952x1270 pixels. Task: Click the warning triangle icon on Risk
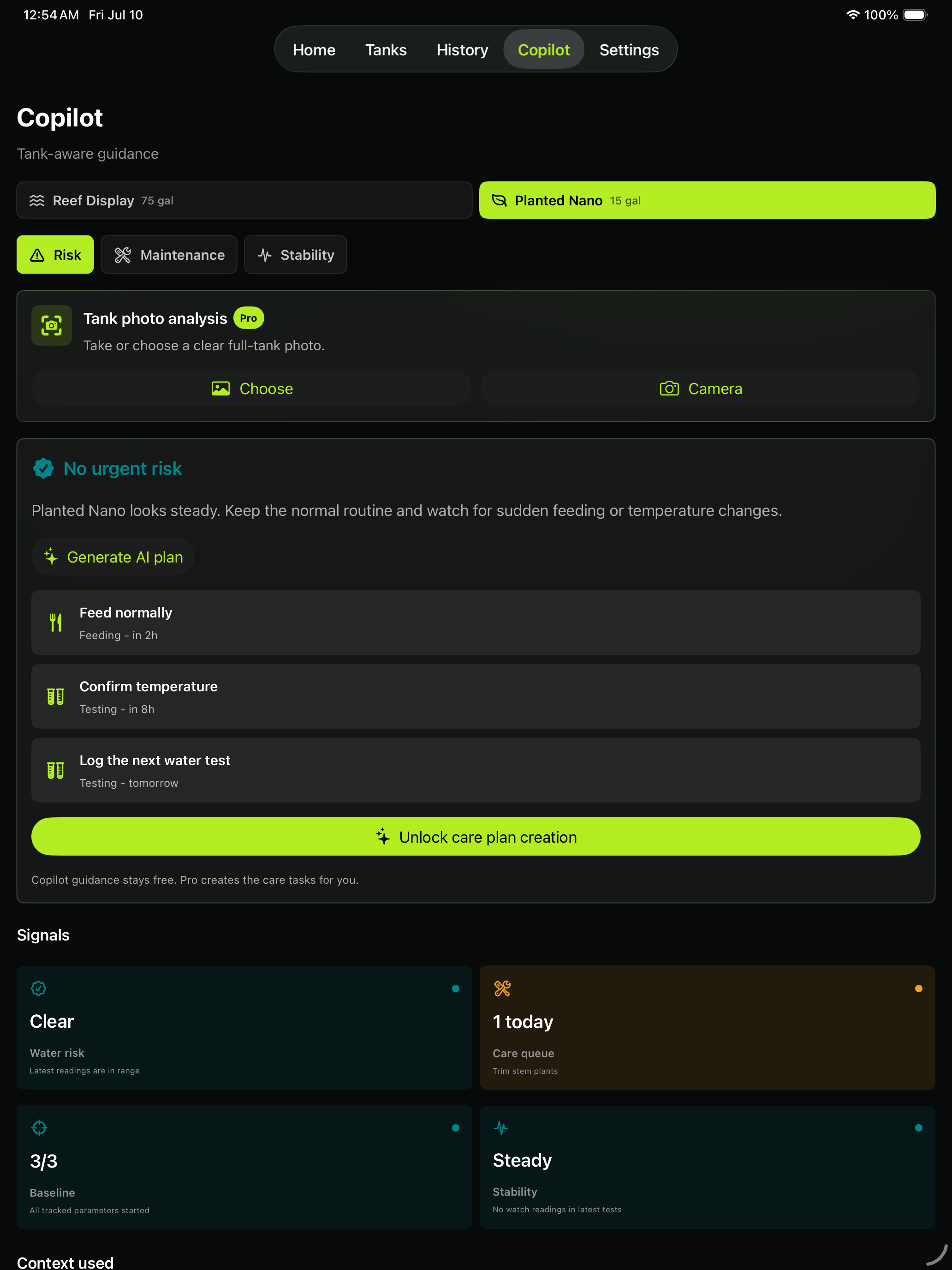[37, 255]
